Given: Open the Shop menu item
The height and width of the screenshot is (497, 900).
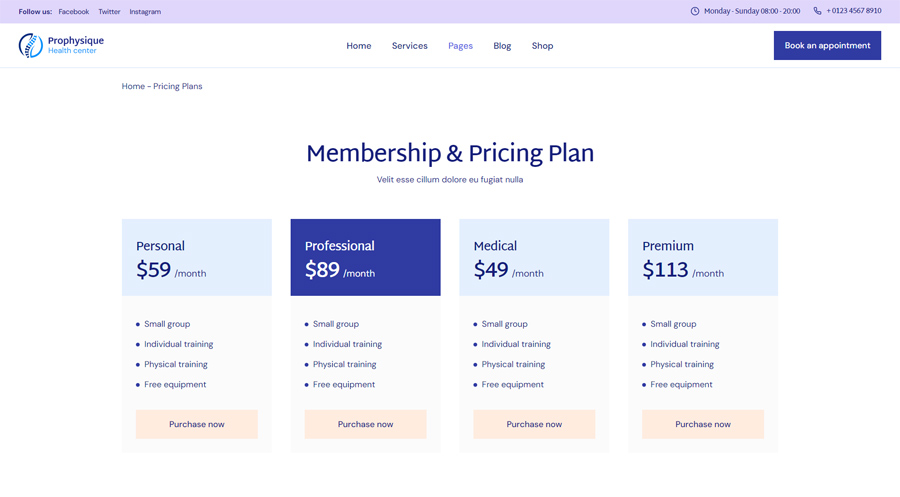Looking at the screenshot, I should (x=542, y=46).
